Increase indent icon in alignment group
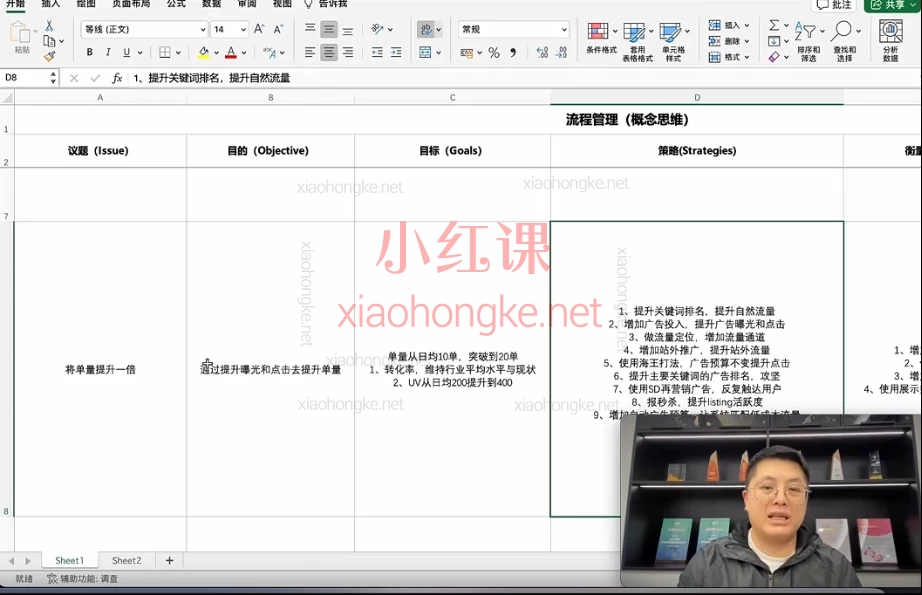The width and height of the screenshot is (922, 595). click(x=396, y=52)
